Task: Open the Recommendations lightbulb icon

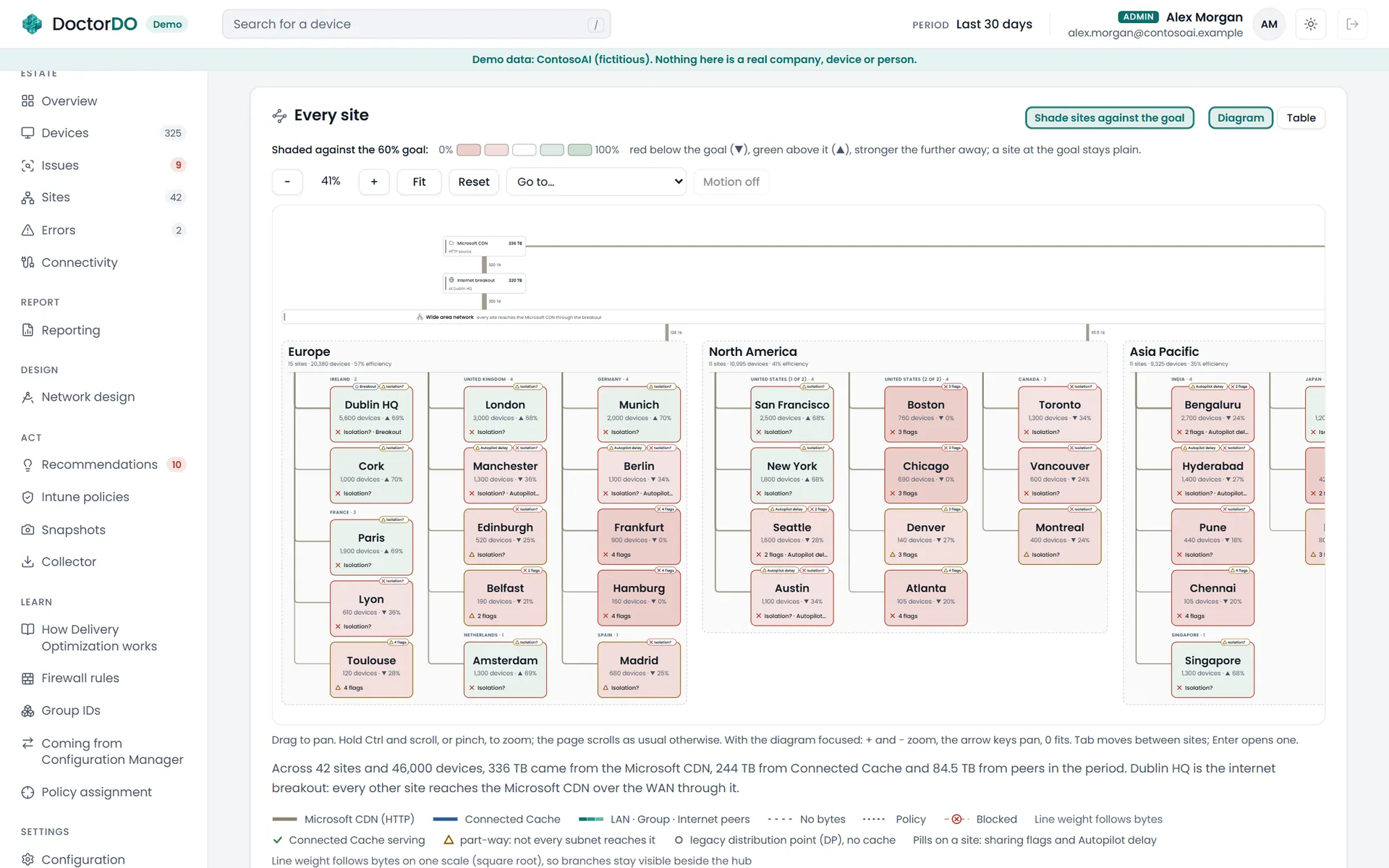Action: pos(27,464)
